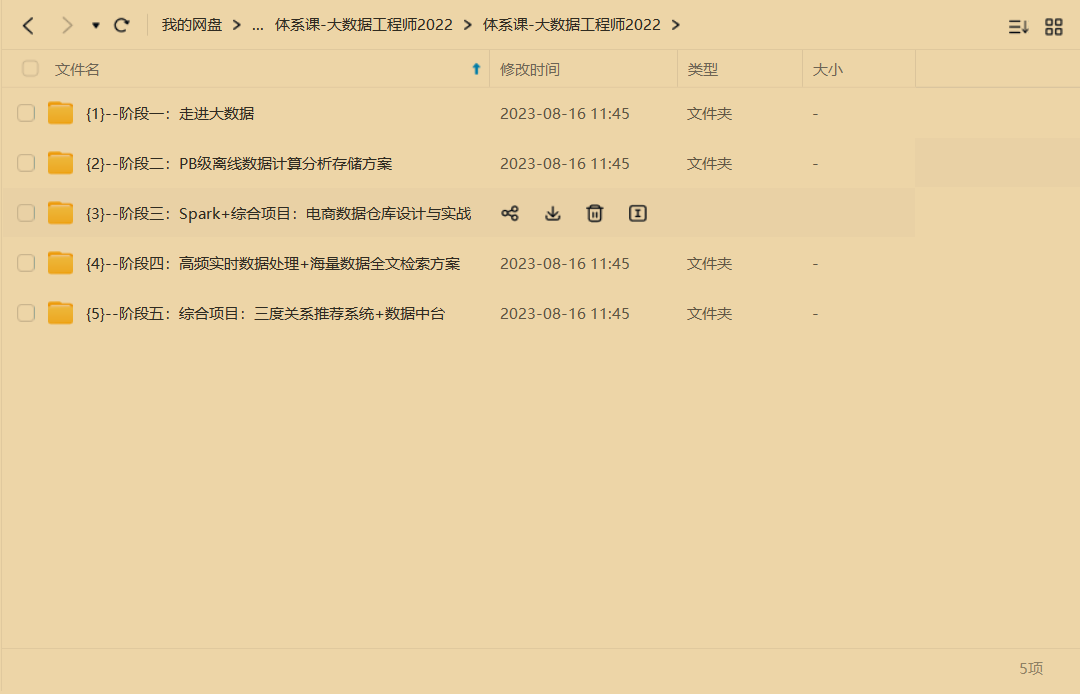Toggle the blue ascending sort arrow
The width and height of the screenshot is (1080, 694).
[x=476, y=69]
